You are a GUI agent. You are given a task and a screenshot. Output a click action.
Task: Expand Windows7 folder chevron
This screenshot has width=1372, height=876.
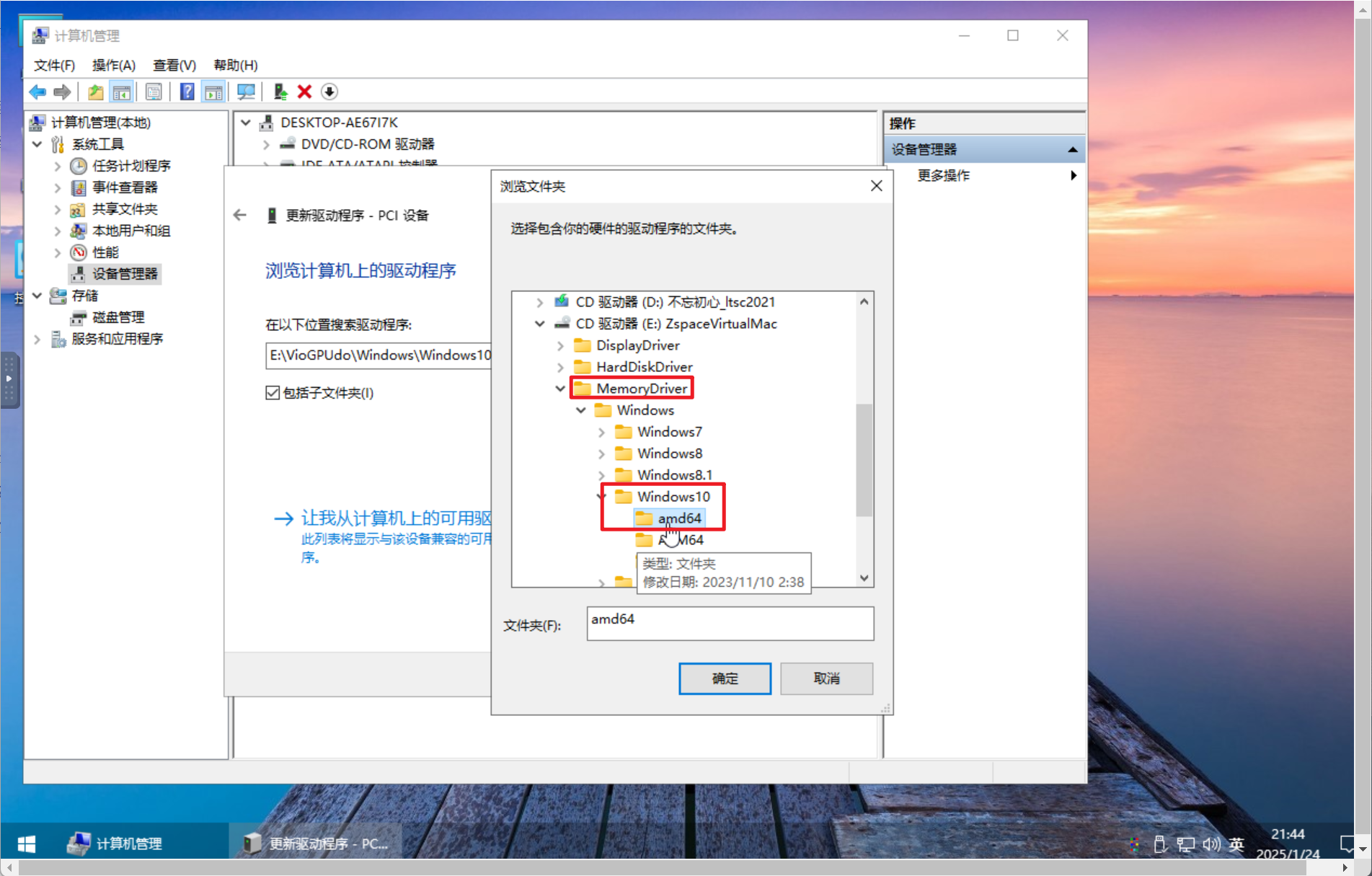point(602,432)
